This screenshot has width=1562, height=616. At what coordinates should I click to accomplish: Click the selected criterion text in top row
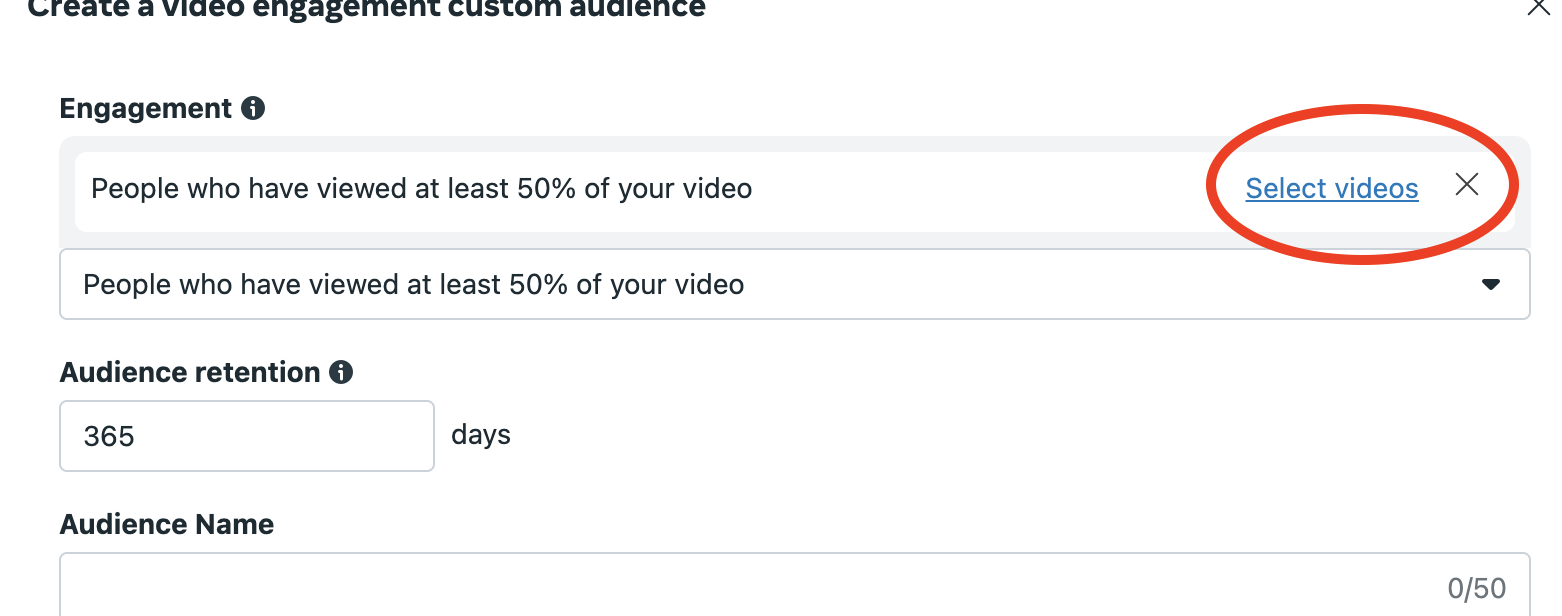pos(421,188)
